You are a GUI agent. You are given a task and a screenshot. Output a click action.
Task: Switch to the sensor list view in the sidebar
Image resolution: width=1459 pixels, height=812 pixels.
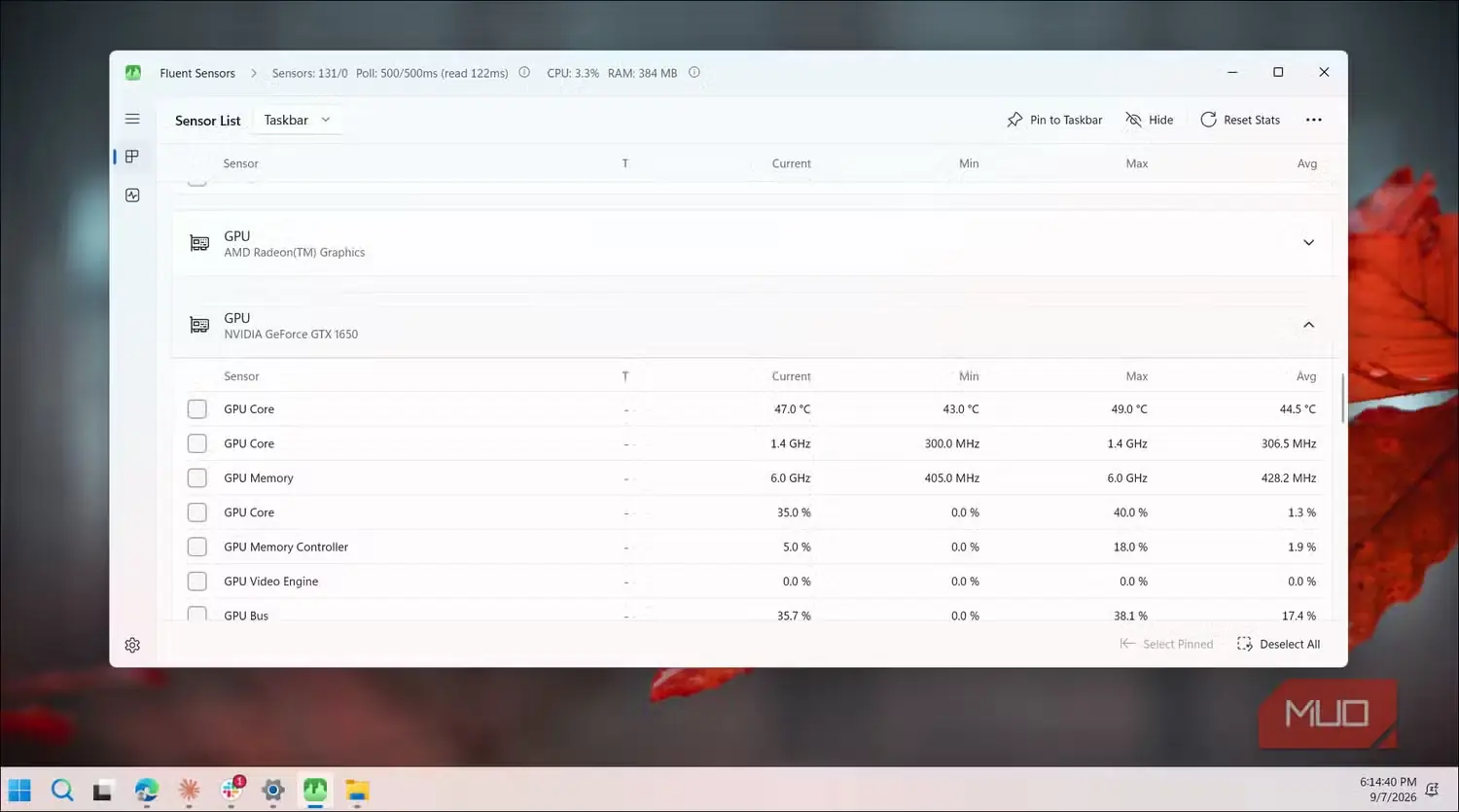(x=132, y=157)
